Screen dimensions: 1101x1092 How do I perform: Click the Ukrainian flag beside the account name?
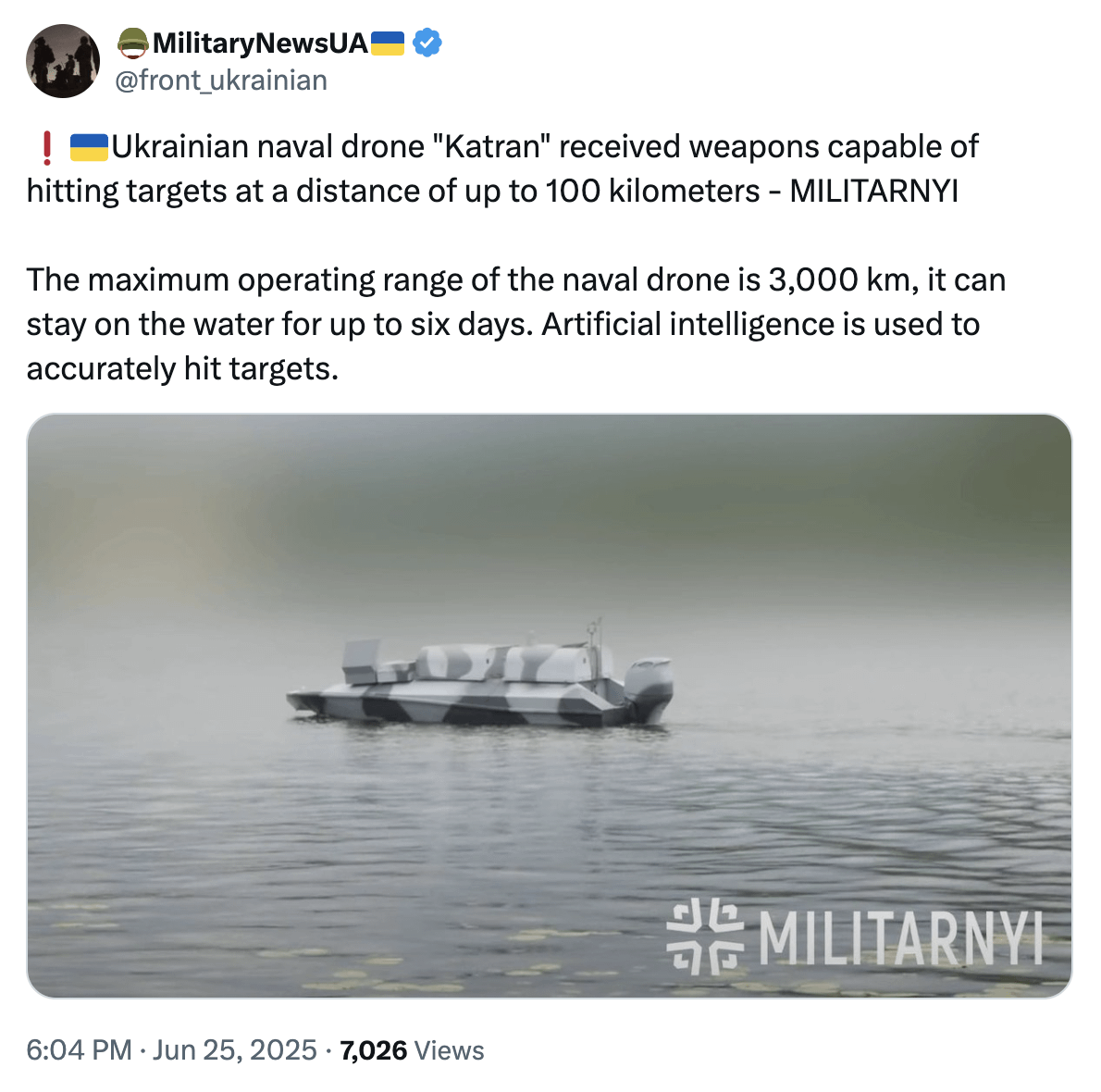pyautogui.click(x=388, y=43)
